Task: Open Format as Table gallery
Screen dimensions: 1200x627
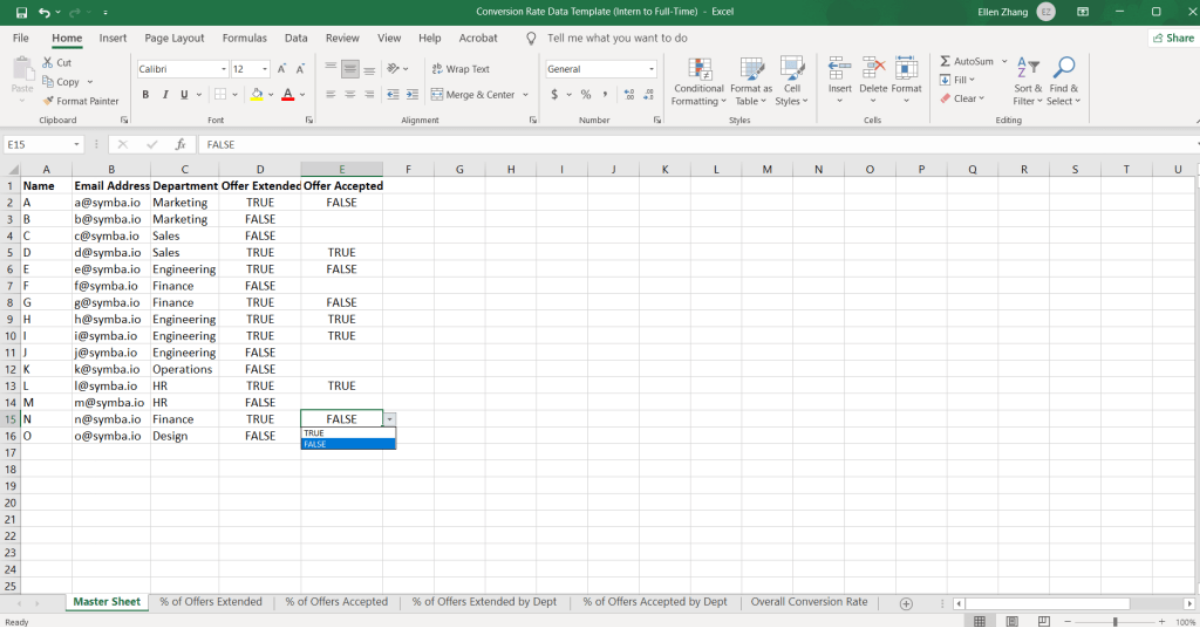Action: [751, 81]
